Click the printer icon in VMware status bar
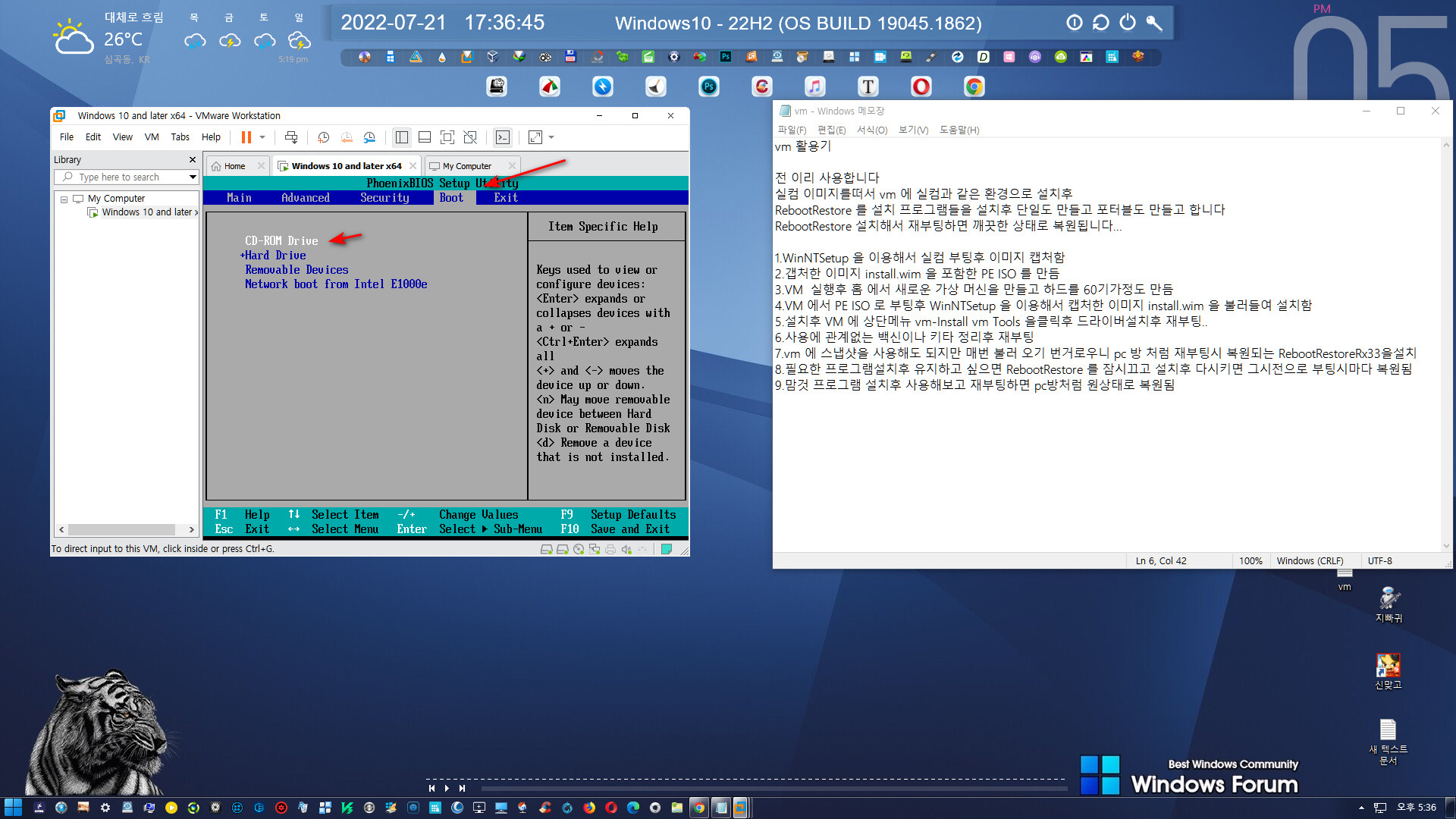This screenshot has width=1456, height=819. tap(610, 549)
